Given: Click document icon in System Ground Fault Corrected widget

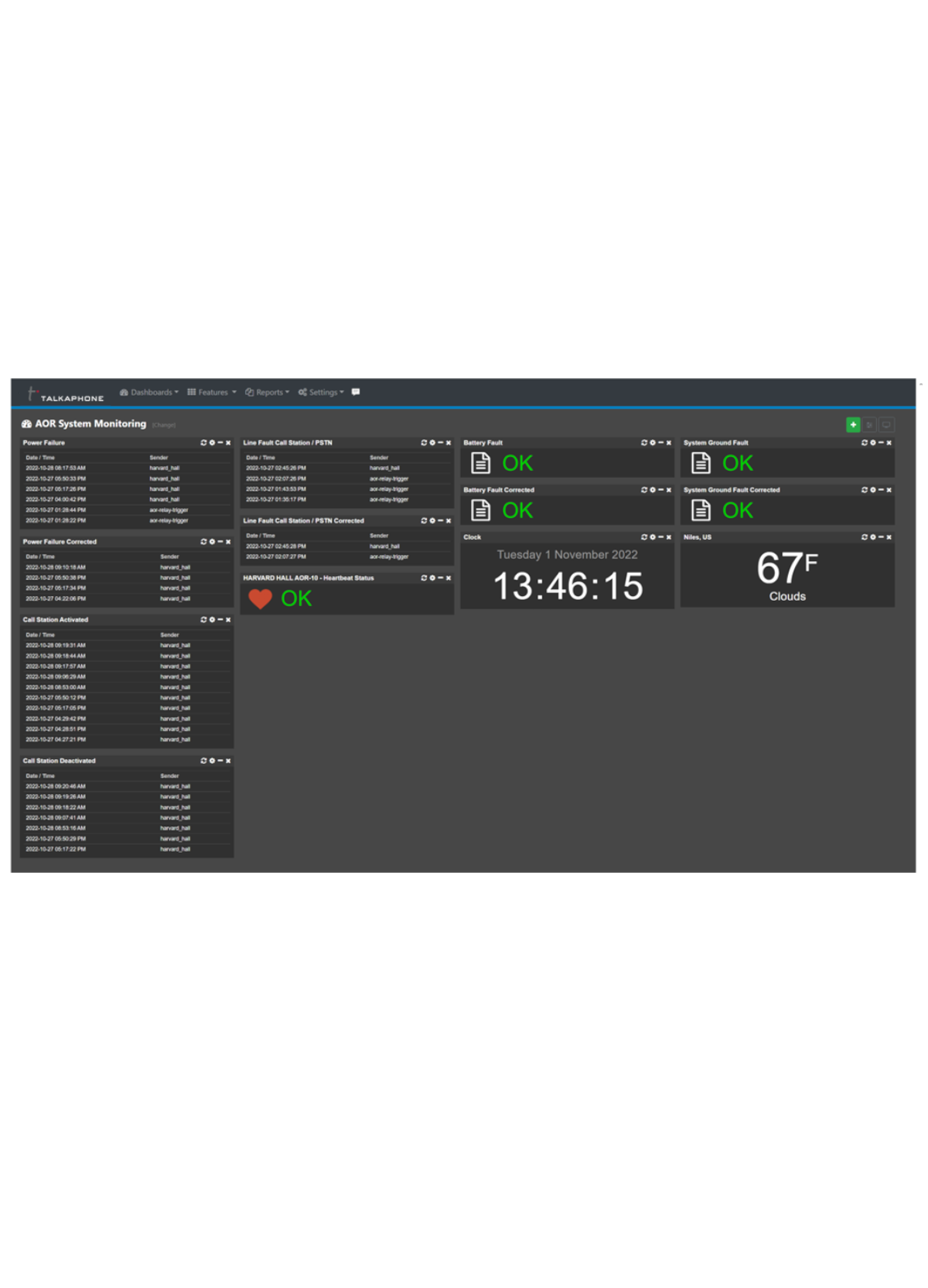Looking at the screenshot, I should click(x=701, y=510).
